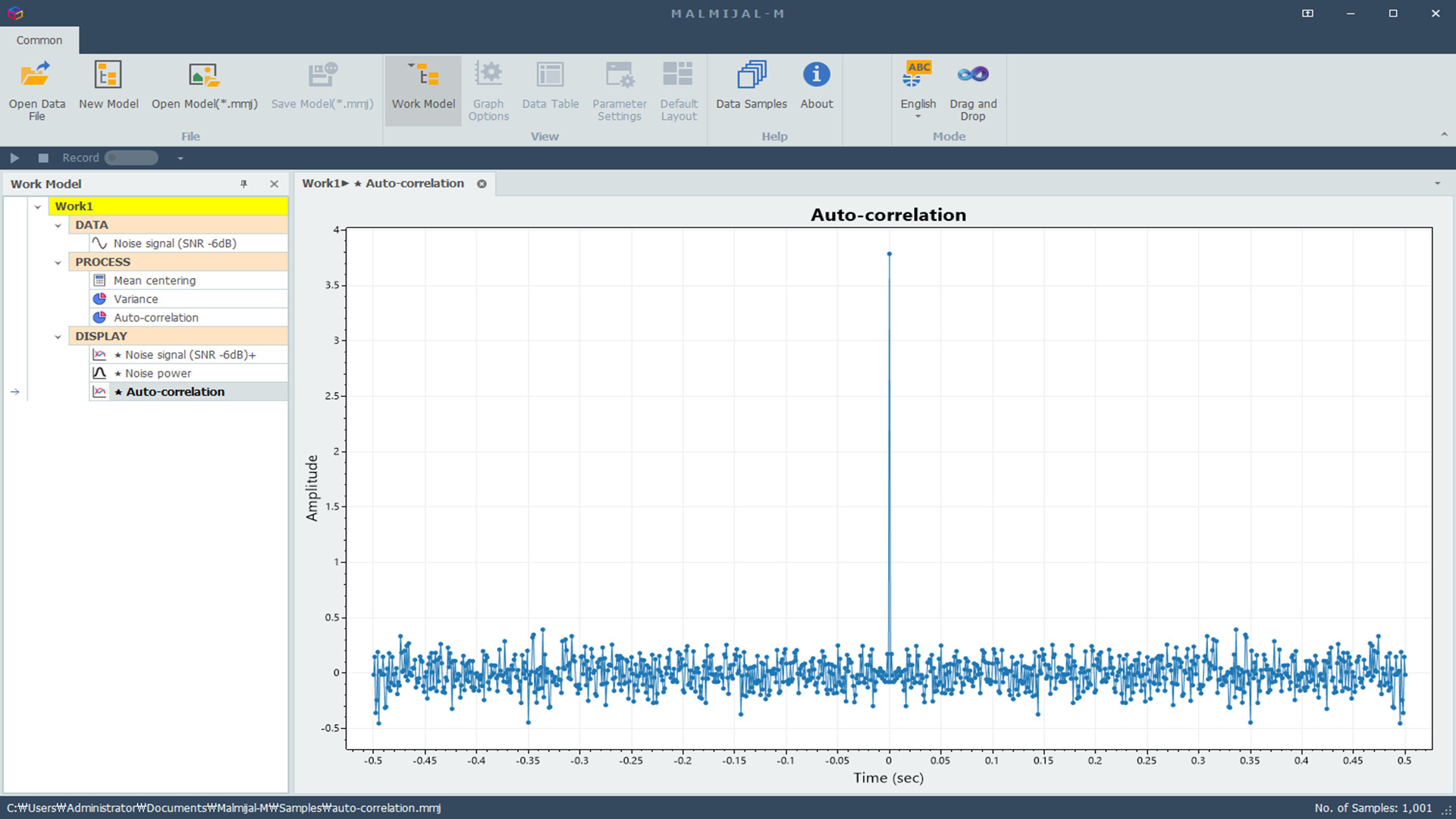Toggle the Record switch
1456x819 pixels.
coord(132,158)
